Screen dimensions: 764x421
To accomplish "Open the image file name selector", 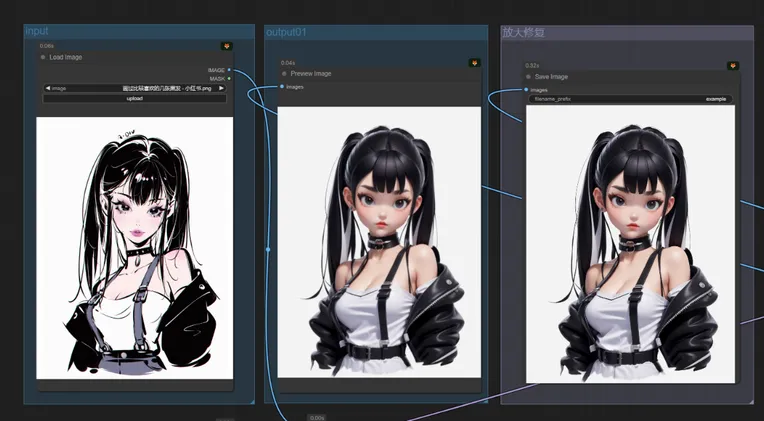I will pos(134,88).
